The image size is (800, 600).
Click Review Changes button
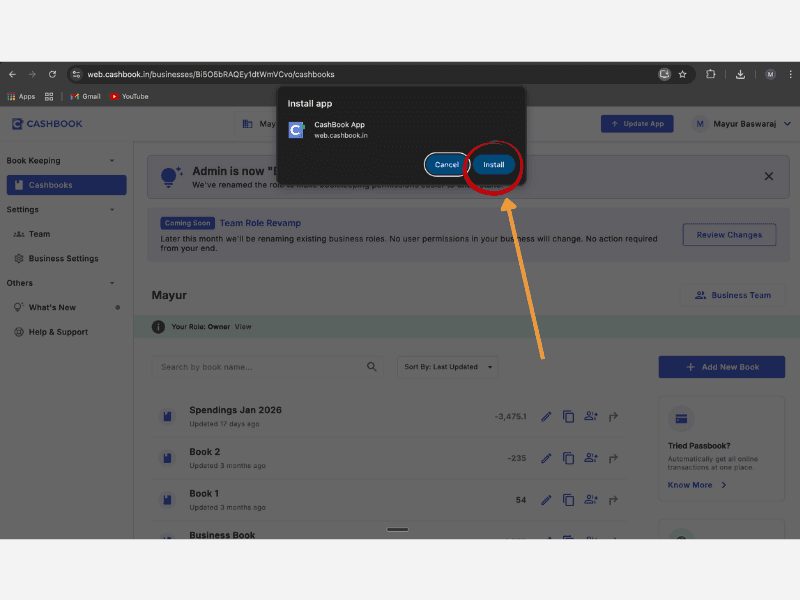pos(729,235)
